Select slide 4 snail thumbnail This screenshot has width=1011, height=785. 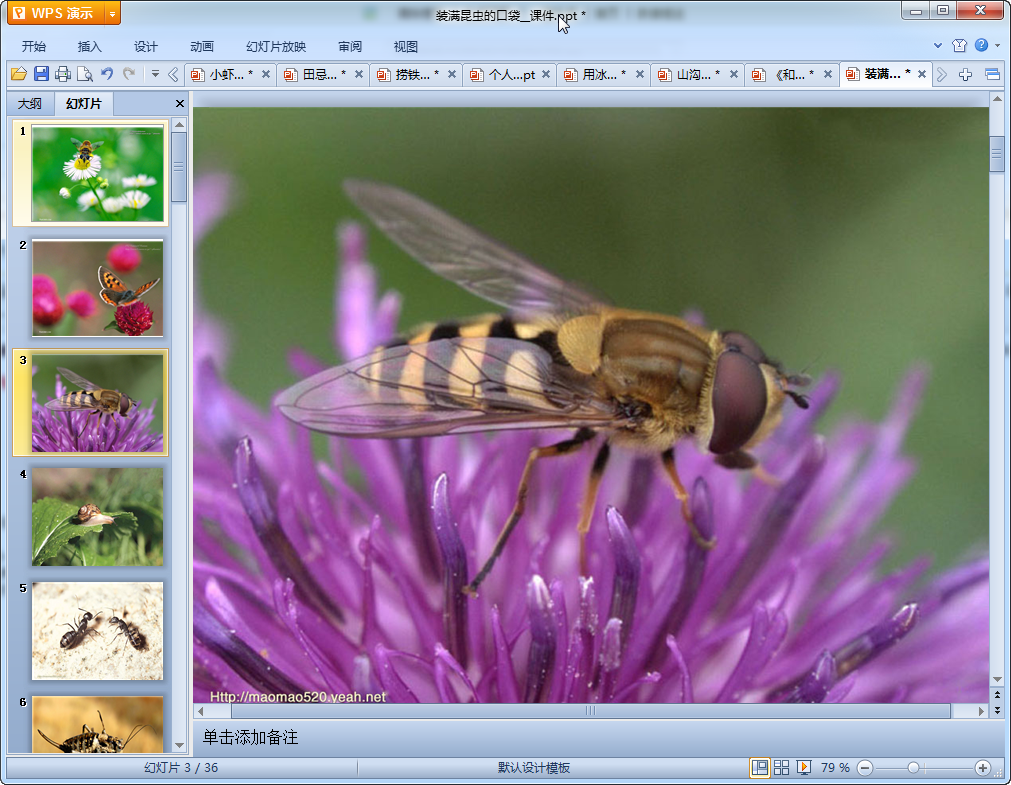click(97, 516)
